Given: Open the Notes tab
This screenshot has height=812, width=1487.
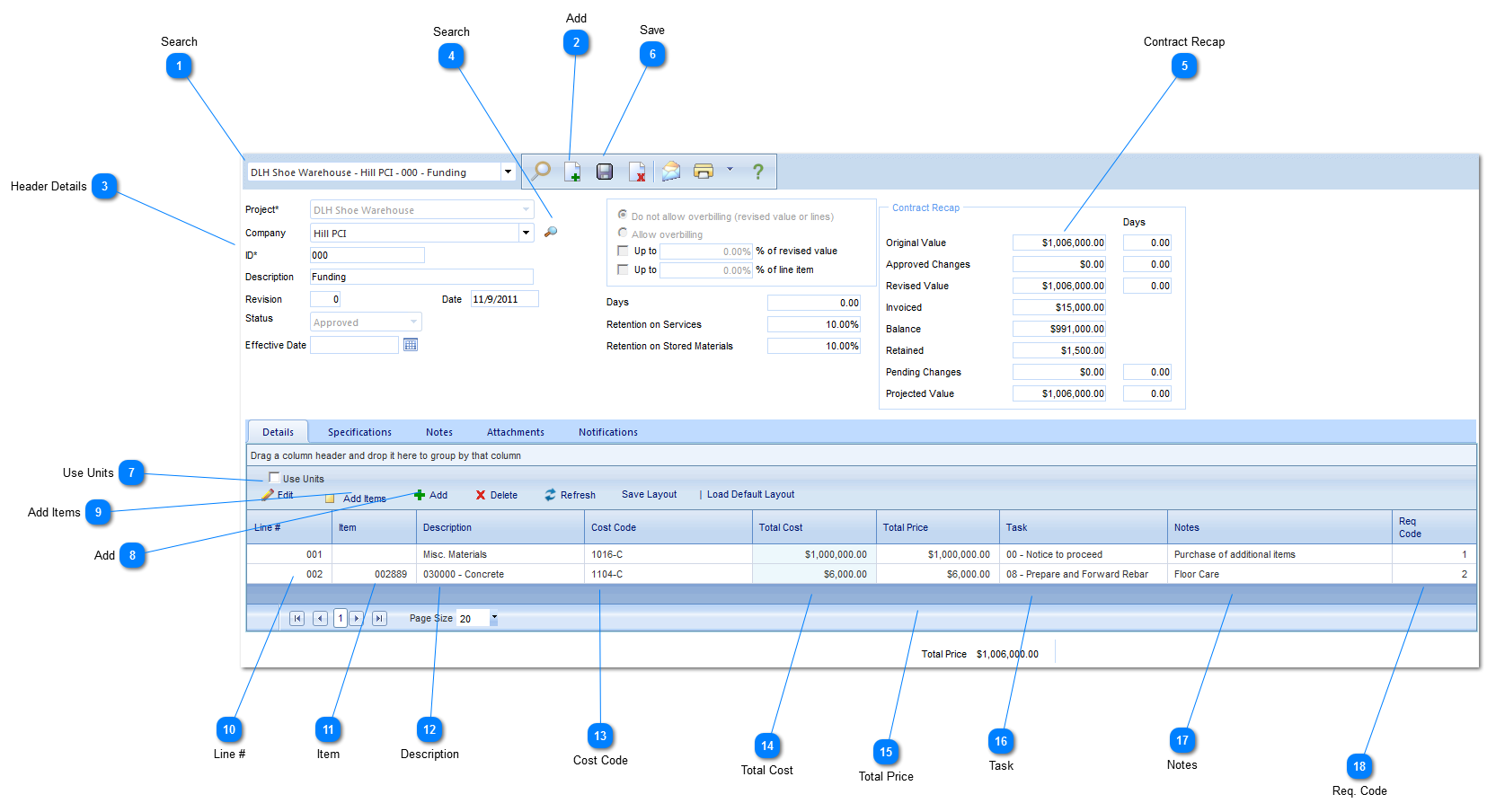Looking at the screenshot, I should click(x=439, y=432).
